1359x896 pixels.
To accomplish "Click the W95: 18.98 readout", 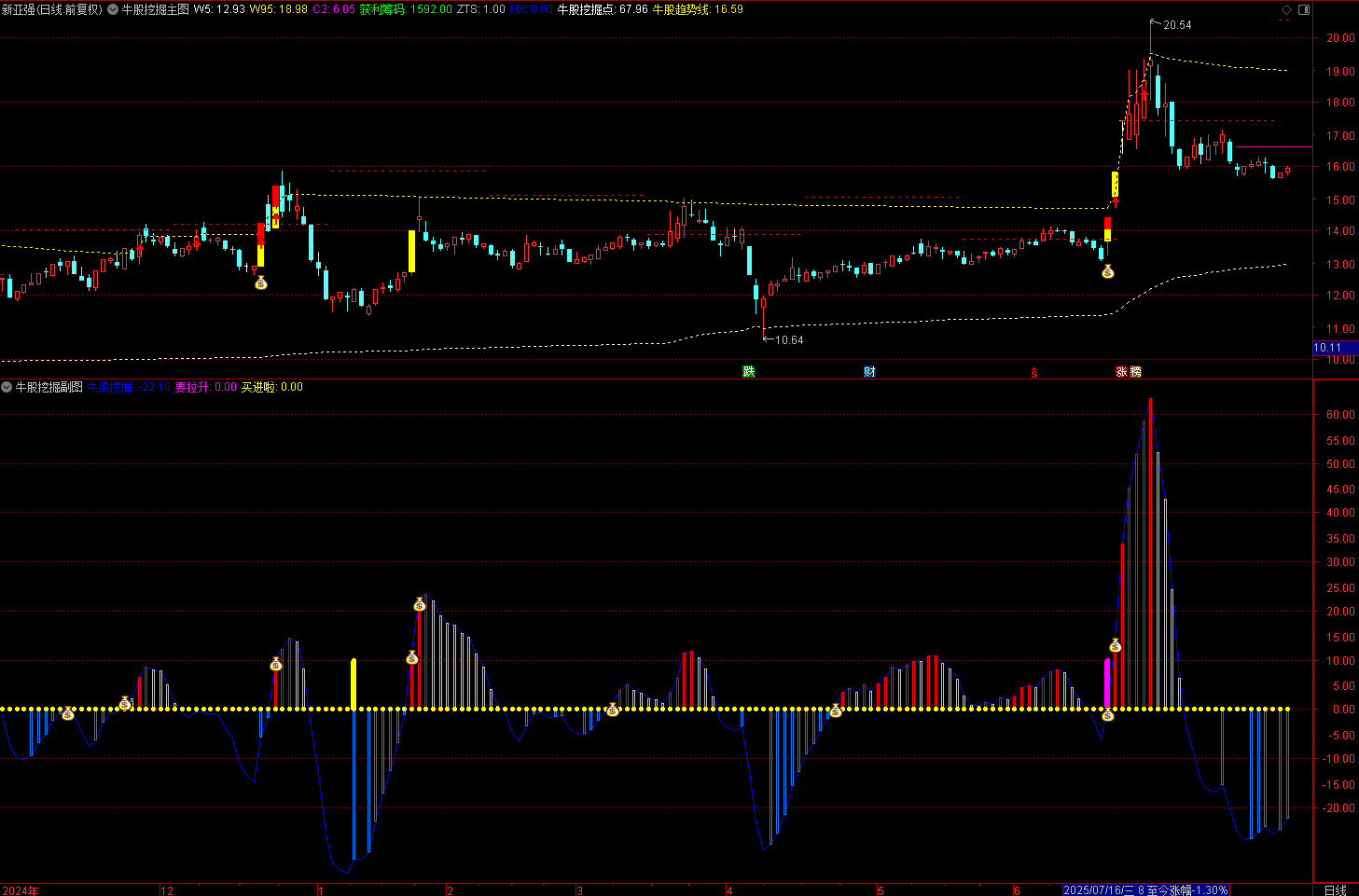I will pyautogui.click(x=279, y=9).
